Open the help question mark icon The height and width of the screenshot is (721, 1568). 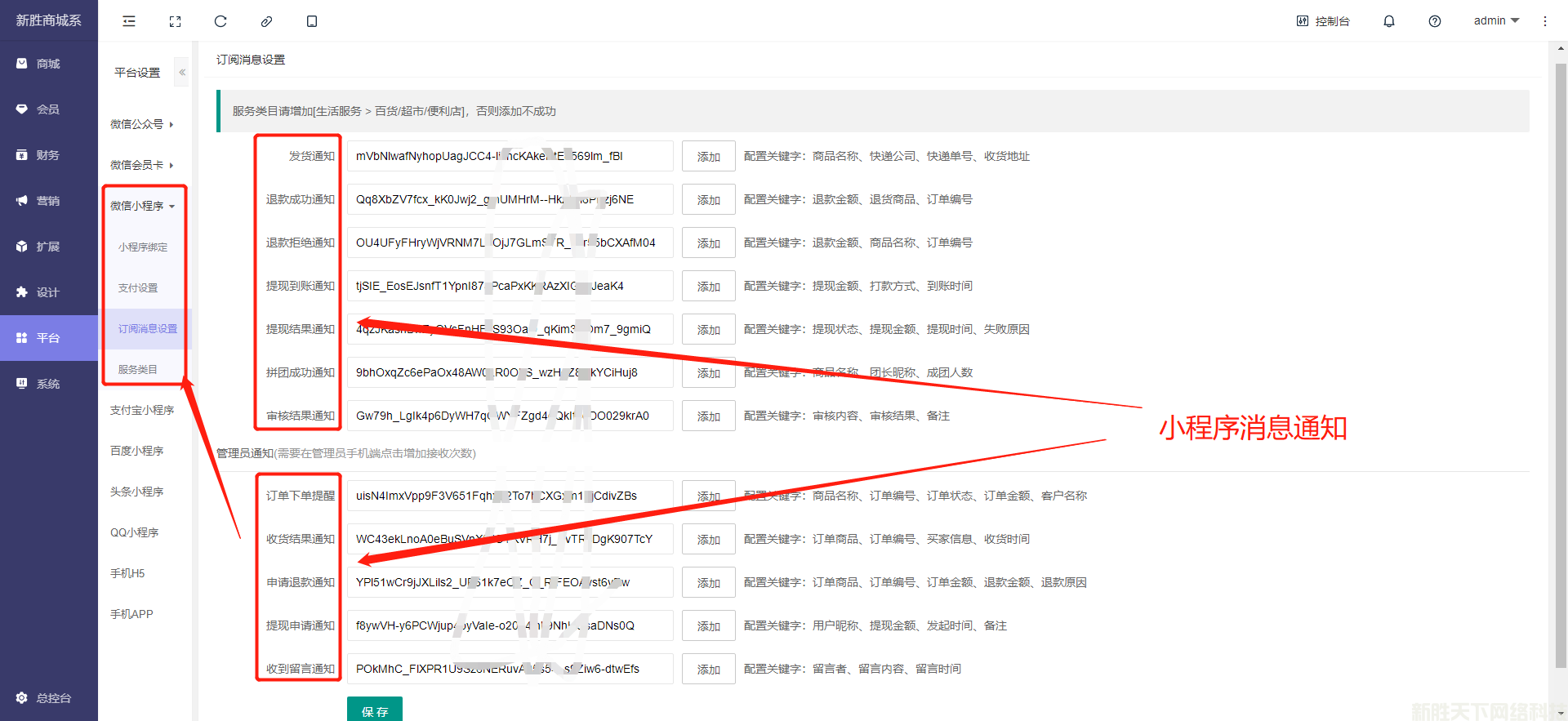tap(1434, 21)
